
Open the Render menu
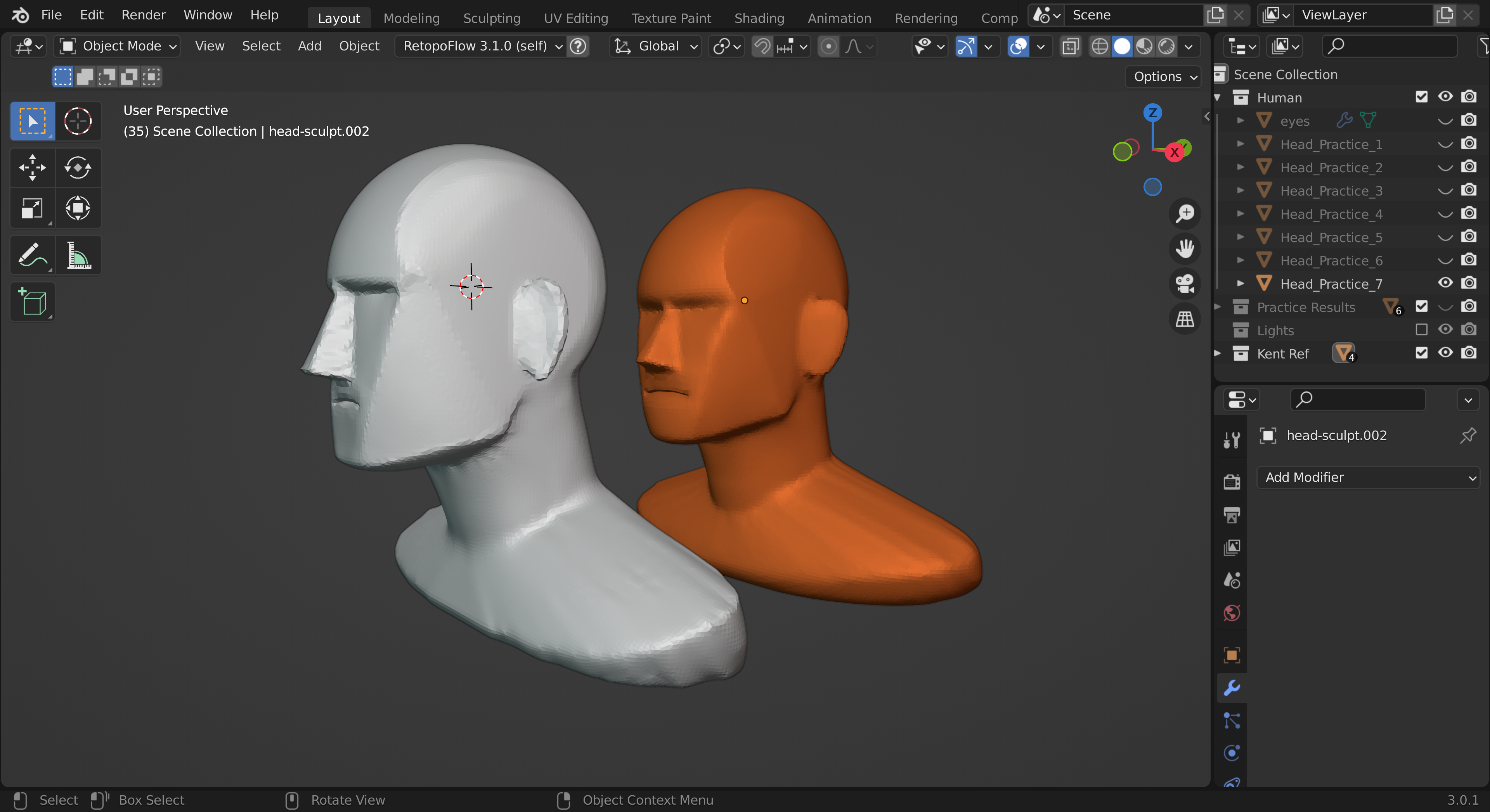(x=143, y=15)
